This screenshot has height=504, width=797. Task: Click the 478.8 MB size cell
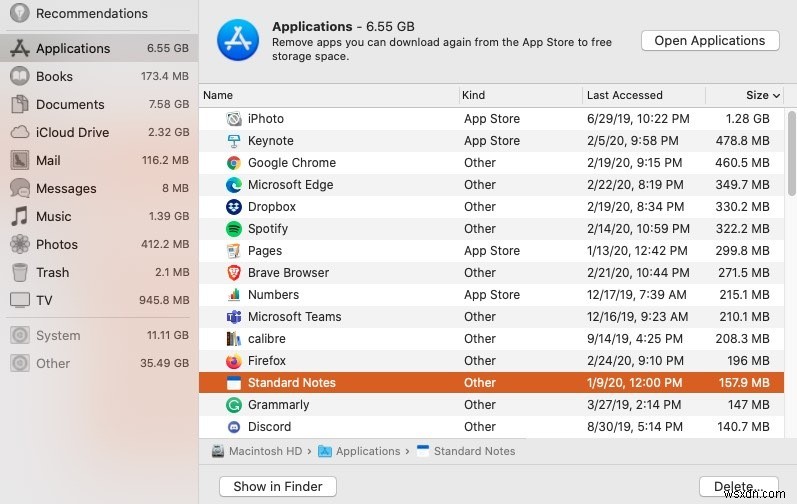(x=742, y=141)
